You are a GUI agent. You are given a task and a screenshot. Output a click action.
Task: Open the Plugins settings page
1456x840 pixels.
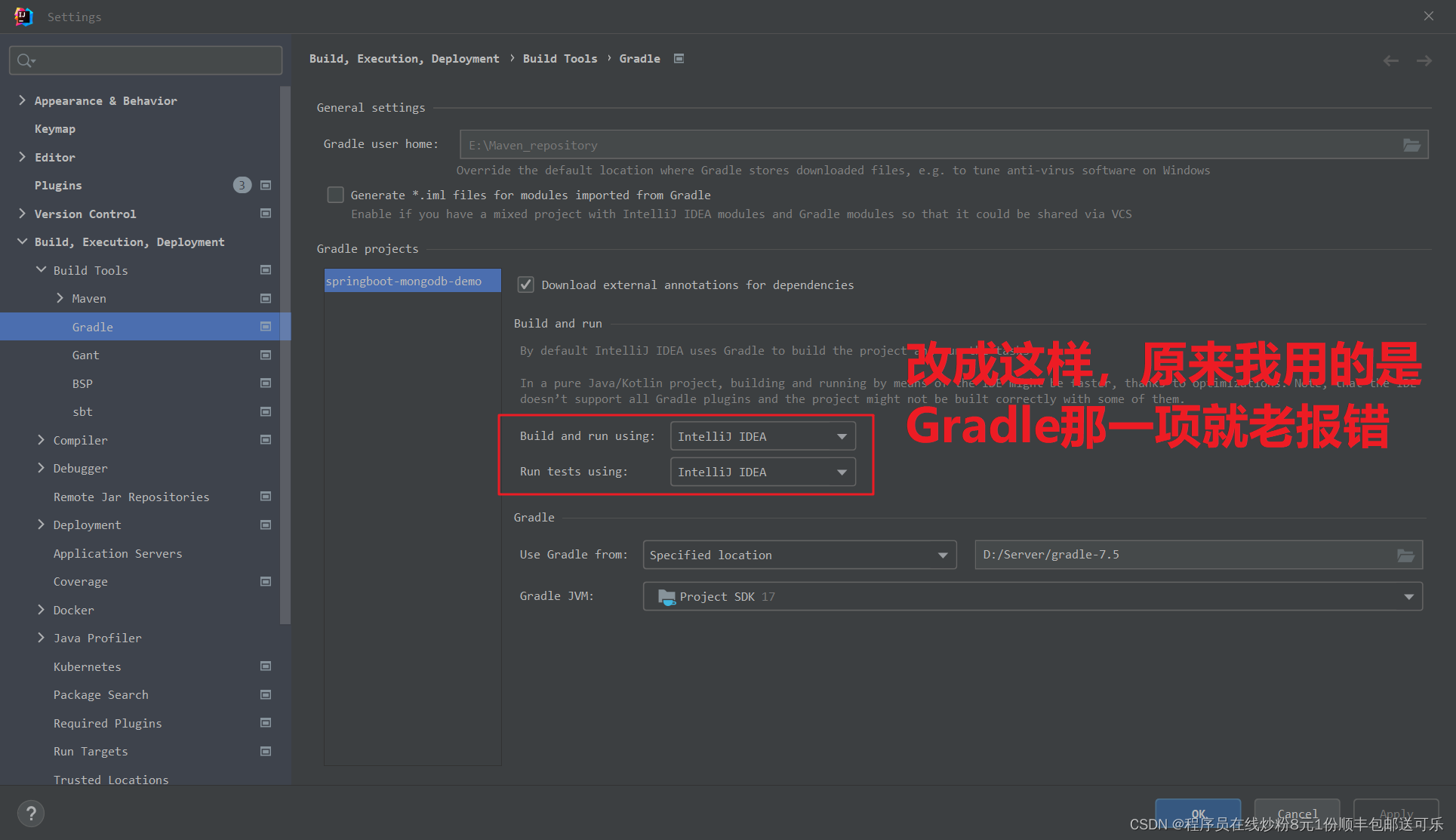coord(58,186)
